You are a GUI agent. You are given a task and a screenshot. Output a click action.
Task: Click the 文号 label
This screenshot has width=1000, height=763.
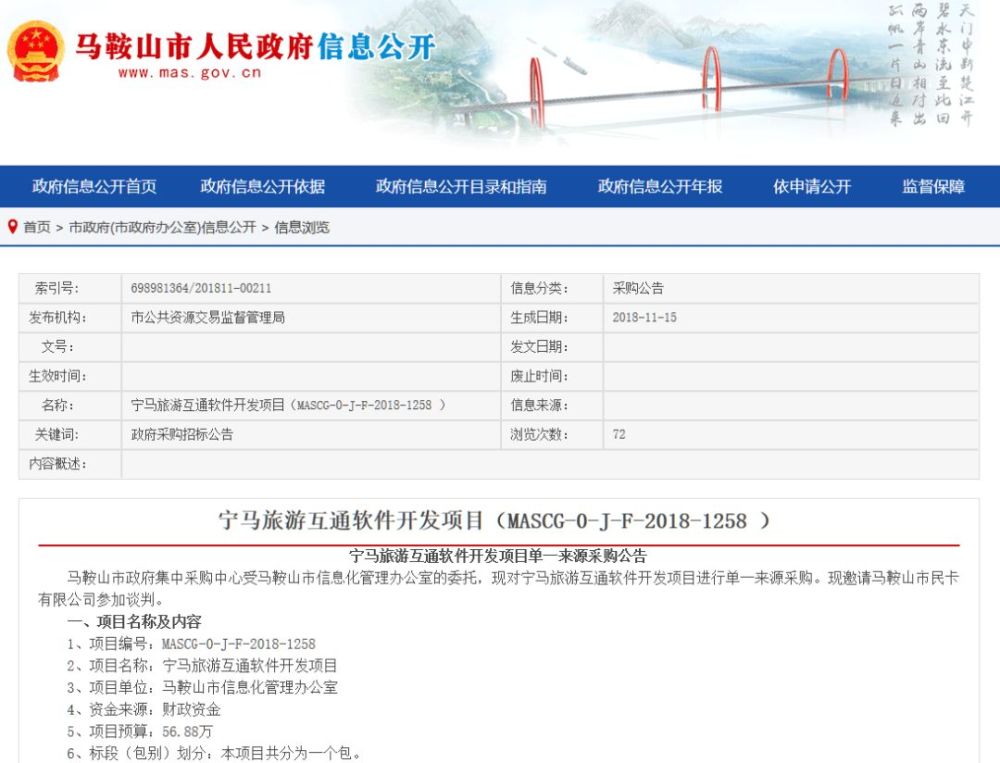(57, 346)
